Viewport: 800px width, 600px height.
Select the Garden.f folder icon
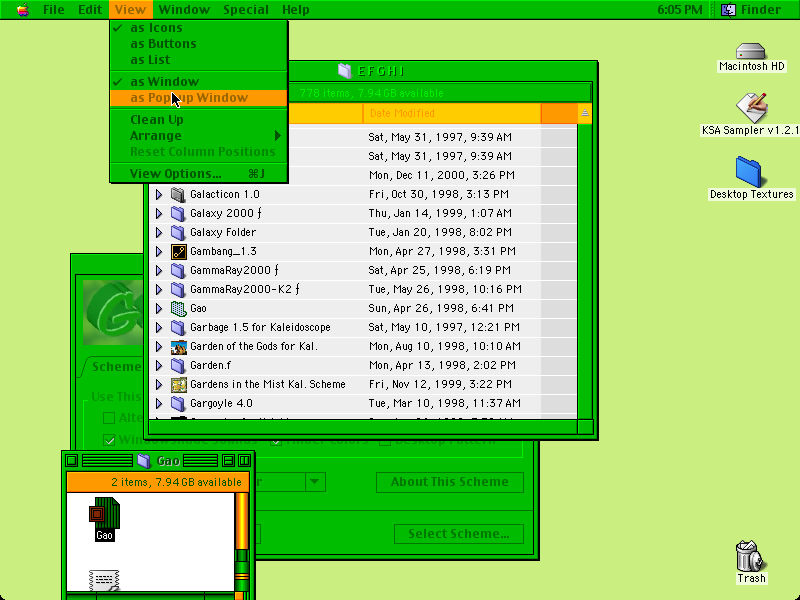[x=178, y=365]
